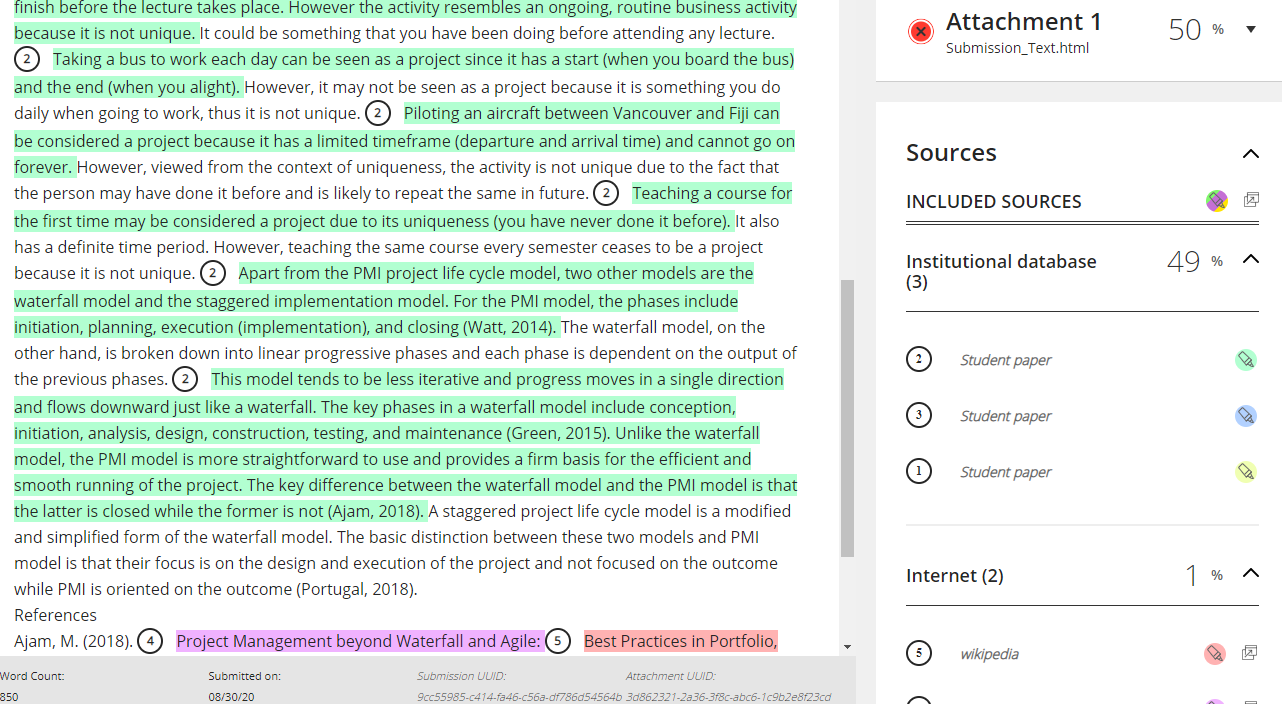Open the included sources print view icon
The image size is (1282, 704).
tap(1250, 200)
